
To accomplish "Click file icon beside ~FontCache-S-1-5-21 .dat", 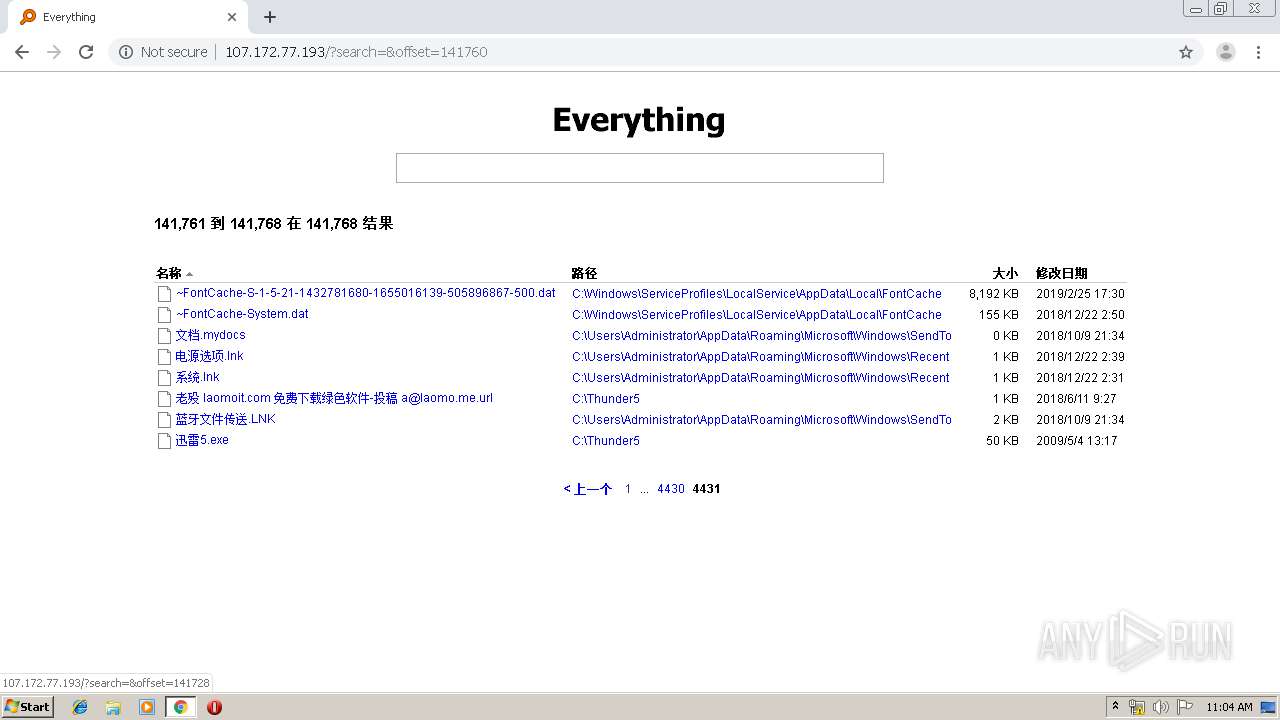I will [164, 294].
